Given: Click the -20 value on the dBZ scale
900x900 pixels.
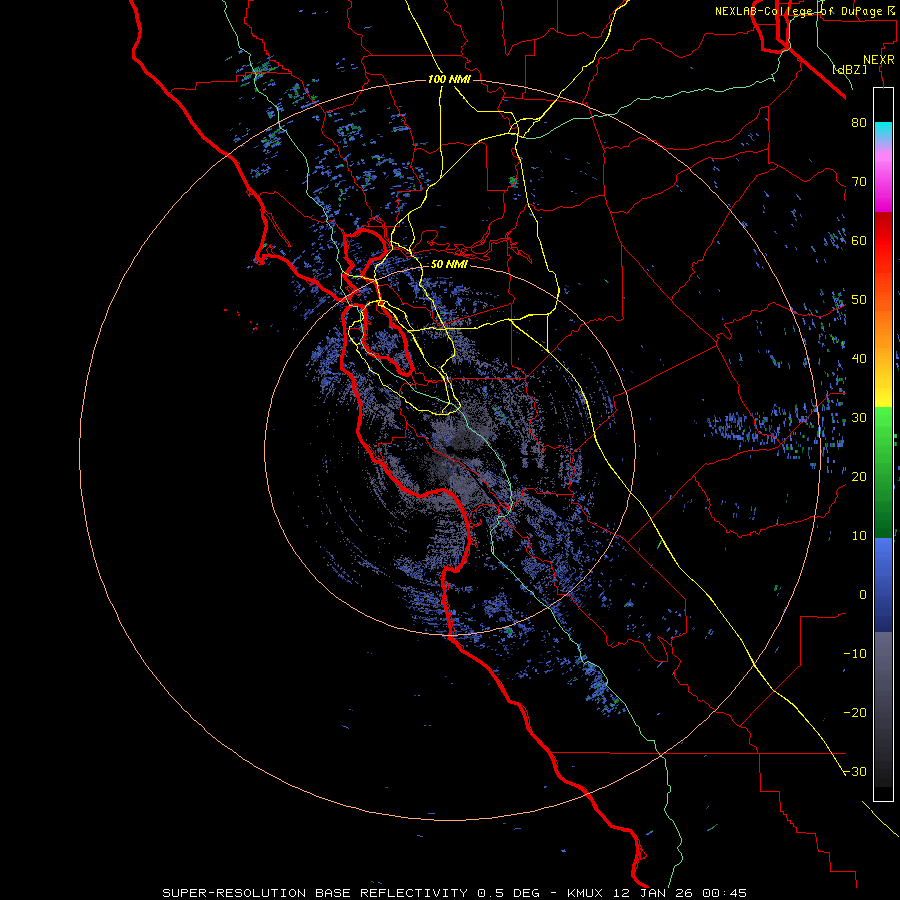Looking at the screenshot, I should 855,712.
